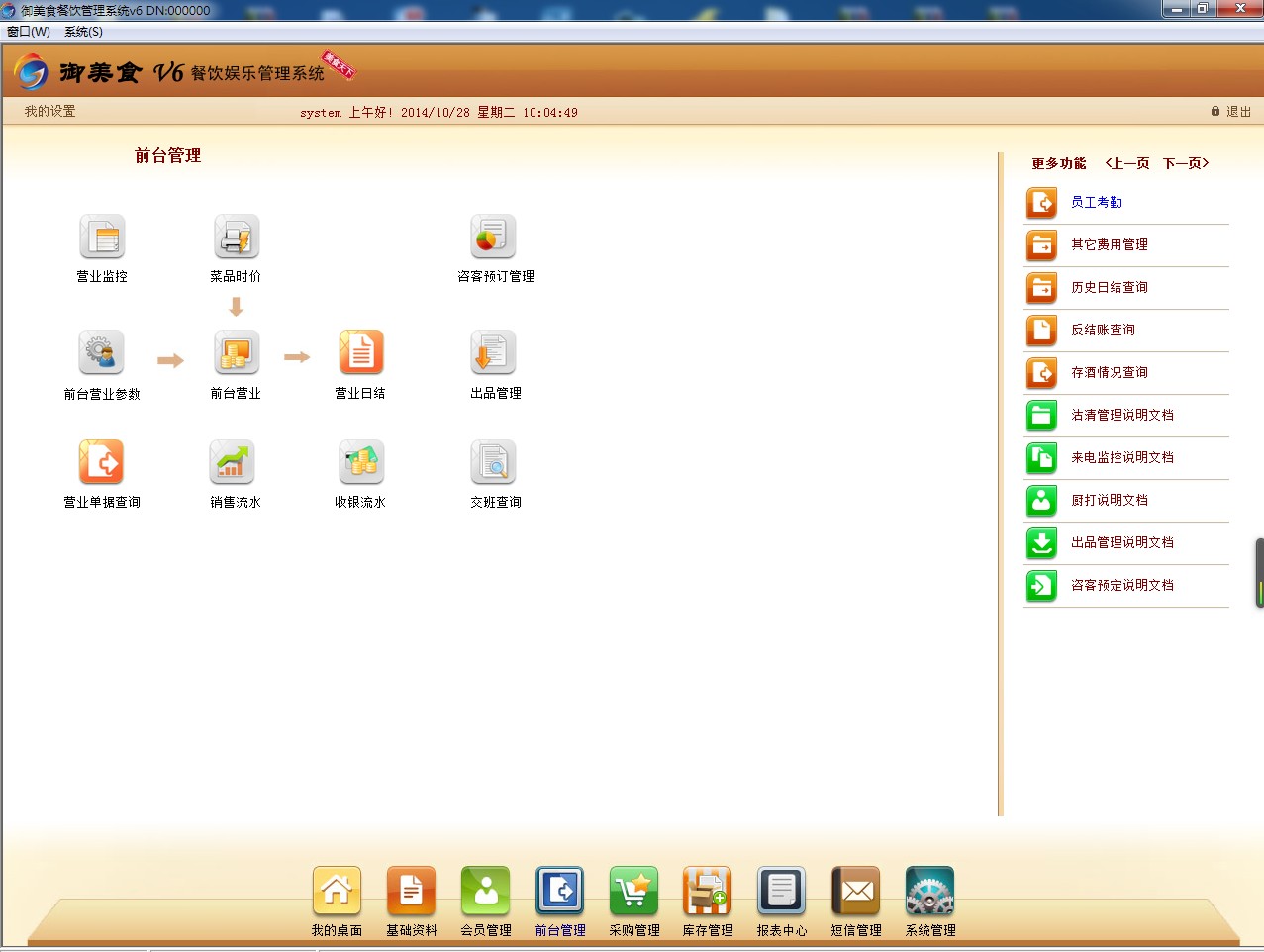Go to 下一页 next page
Image resolution: width=1264 pixels, height=952 pixels.
(x=1185, y=163)
